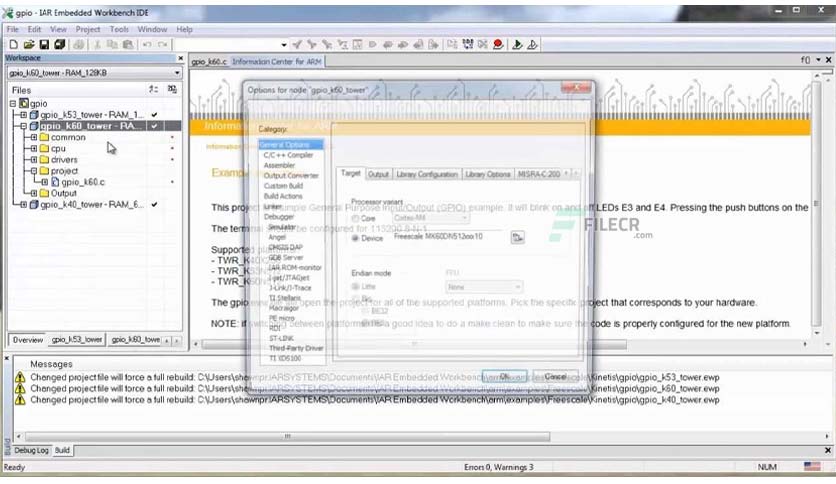Click the device browse button beside Freescale MK60DN512

pos(517,237)
